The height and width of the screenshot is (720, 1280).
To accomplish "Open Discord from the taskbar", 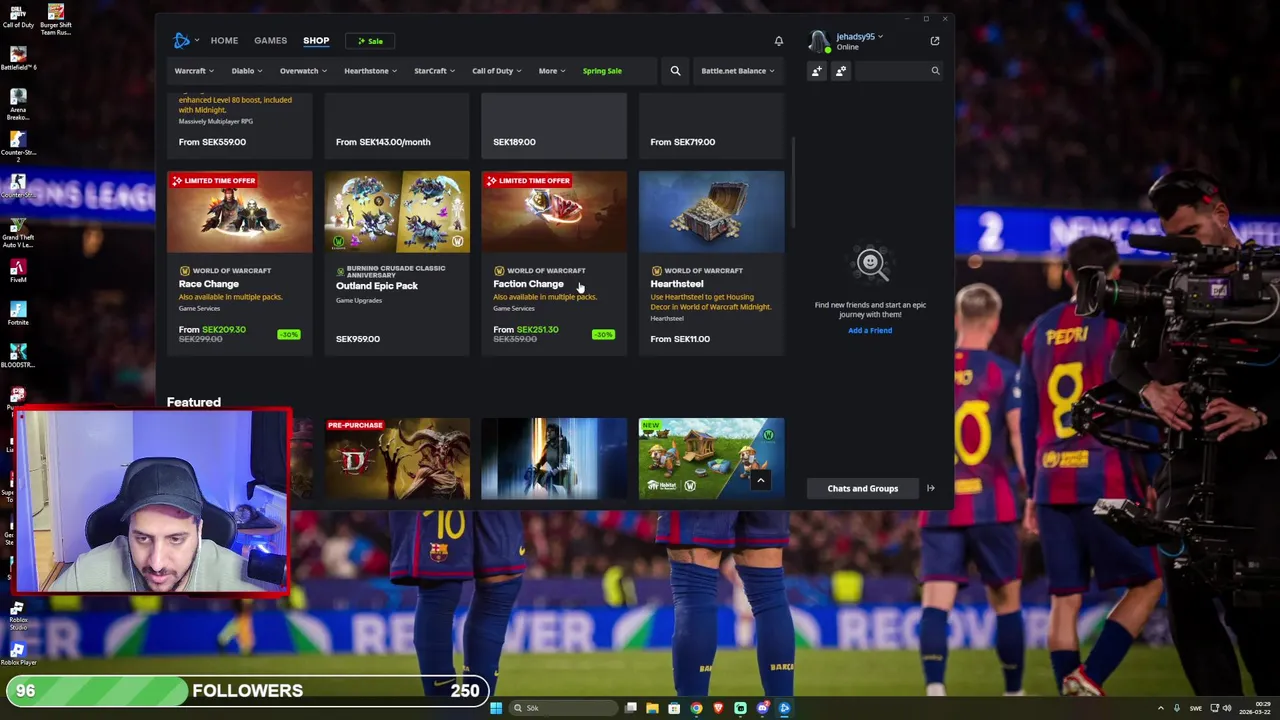I will pyautogui.click(x=762, y=708).
